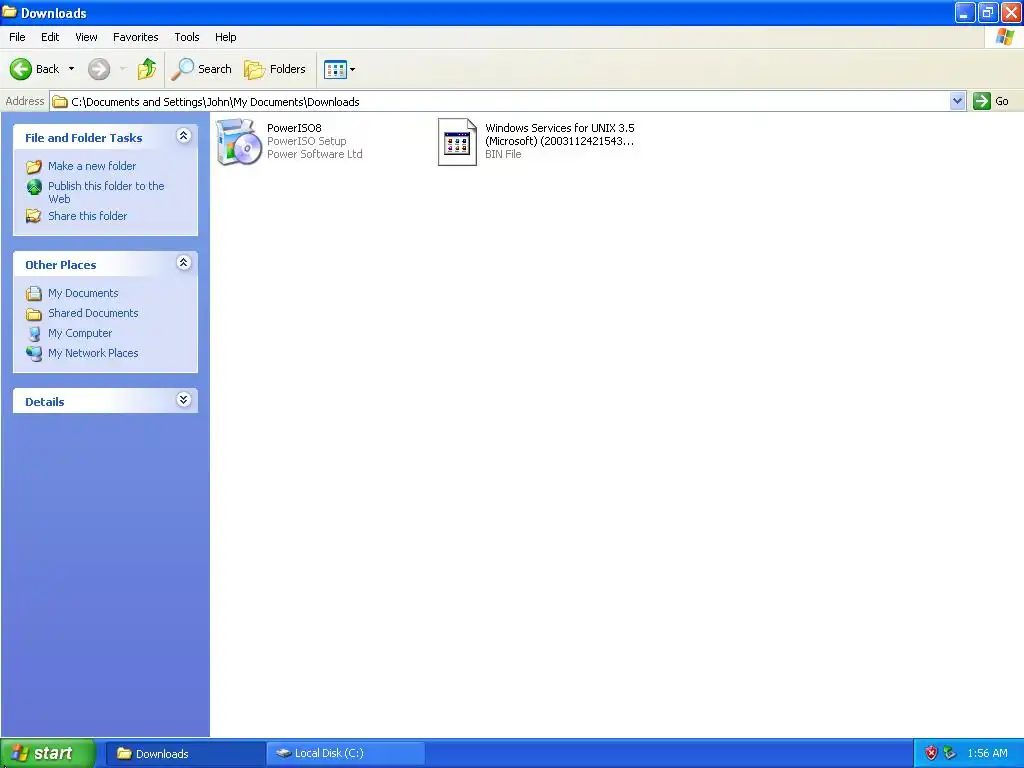Open My Network Places link

coord(93,353)
